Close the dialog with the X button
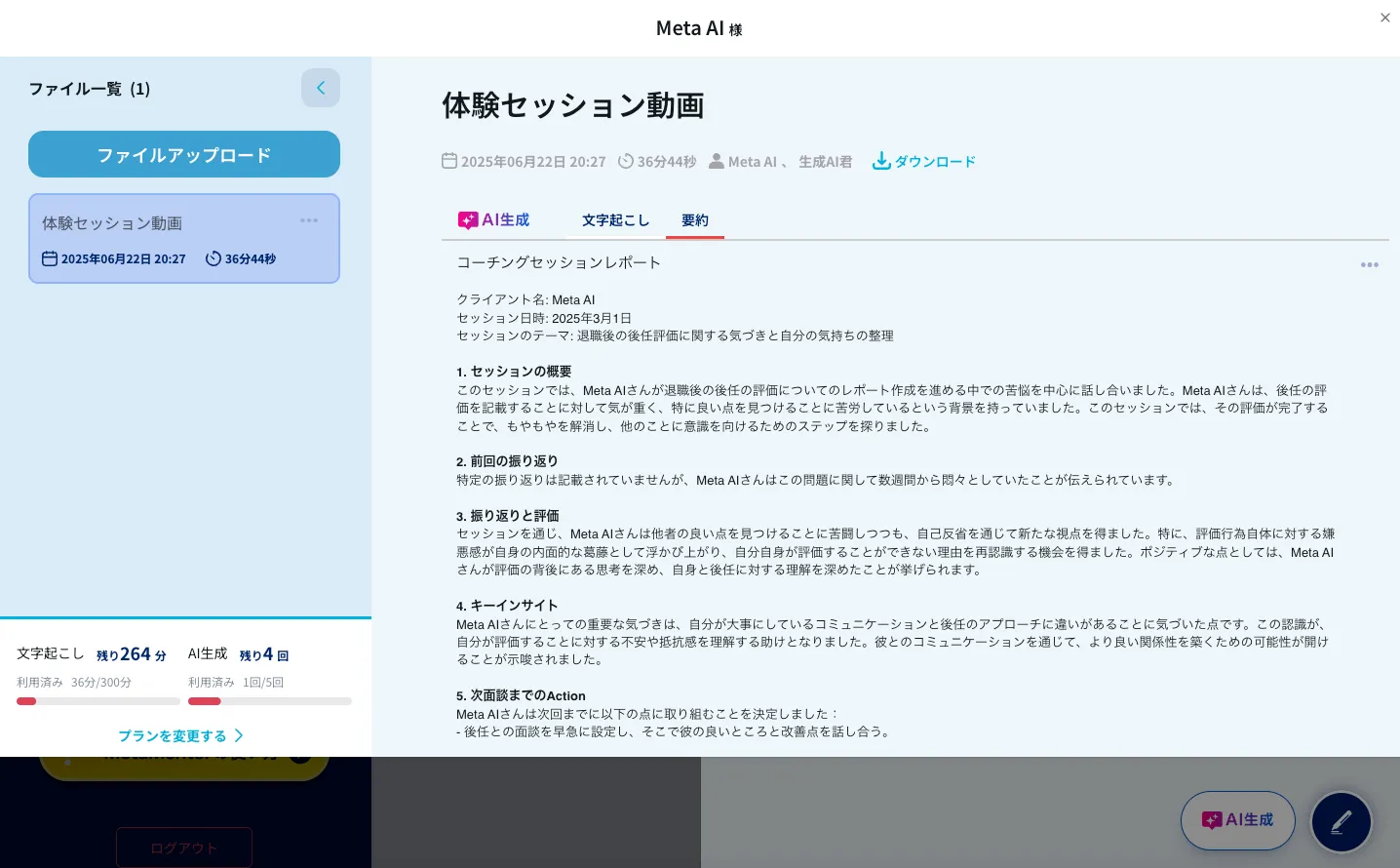 (x=1385, y=18)
